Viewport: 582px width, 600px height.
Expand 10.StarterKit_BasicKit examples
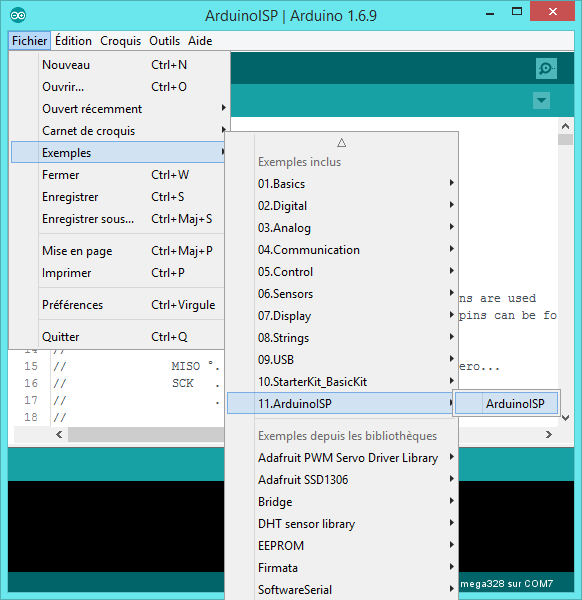[342, 382]
